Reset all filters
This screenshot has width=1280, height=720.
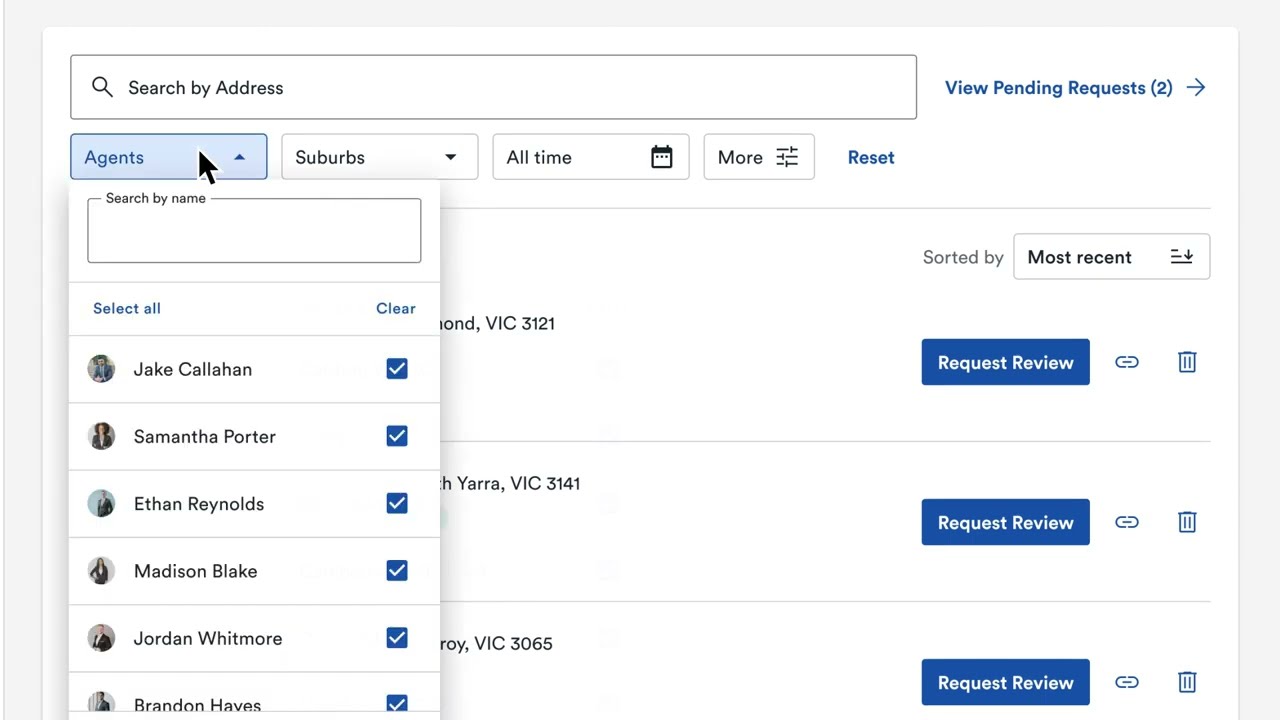871,157
